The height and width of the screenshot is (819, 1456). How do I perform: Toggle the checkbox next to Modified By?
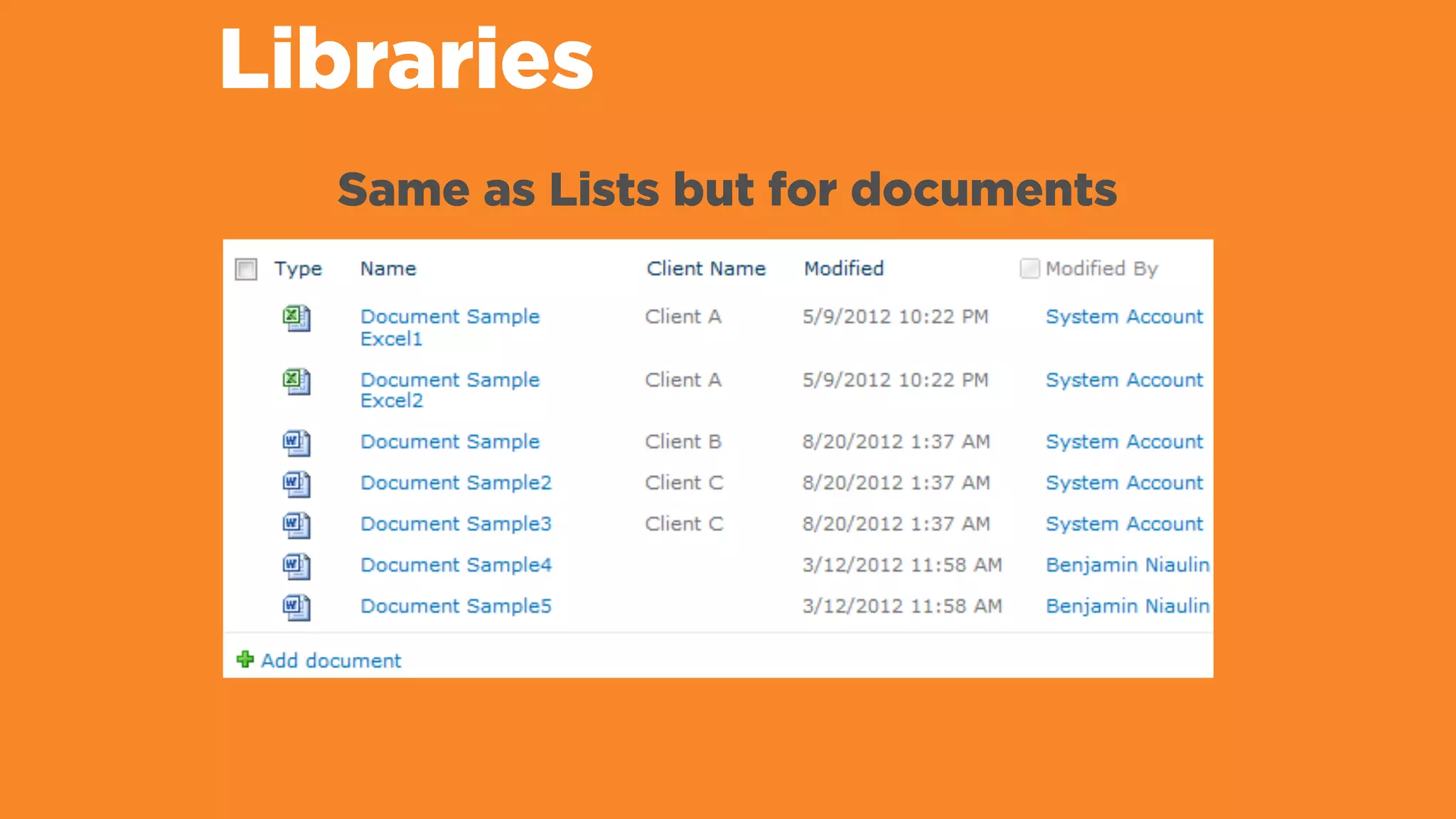[x=1029, y=268]
